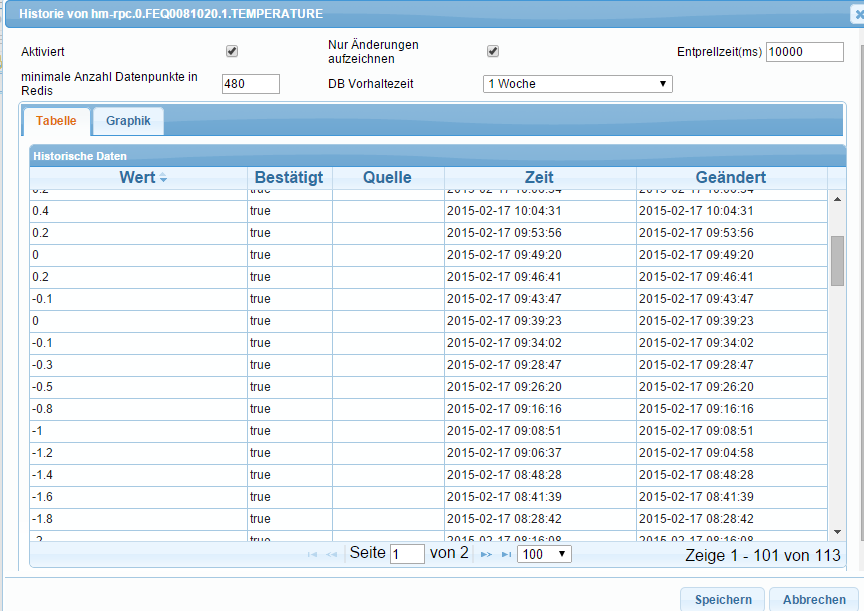Select Zeit cell 2015-02-17 09:43:47

[x=540, y=299]
